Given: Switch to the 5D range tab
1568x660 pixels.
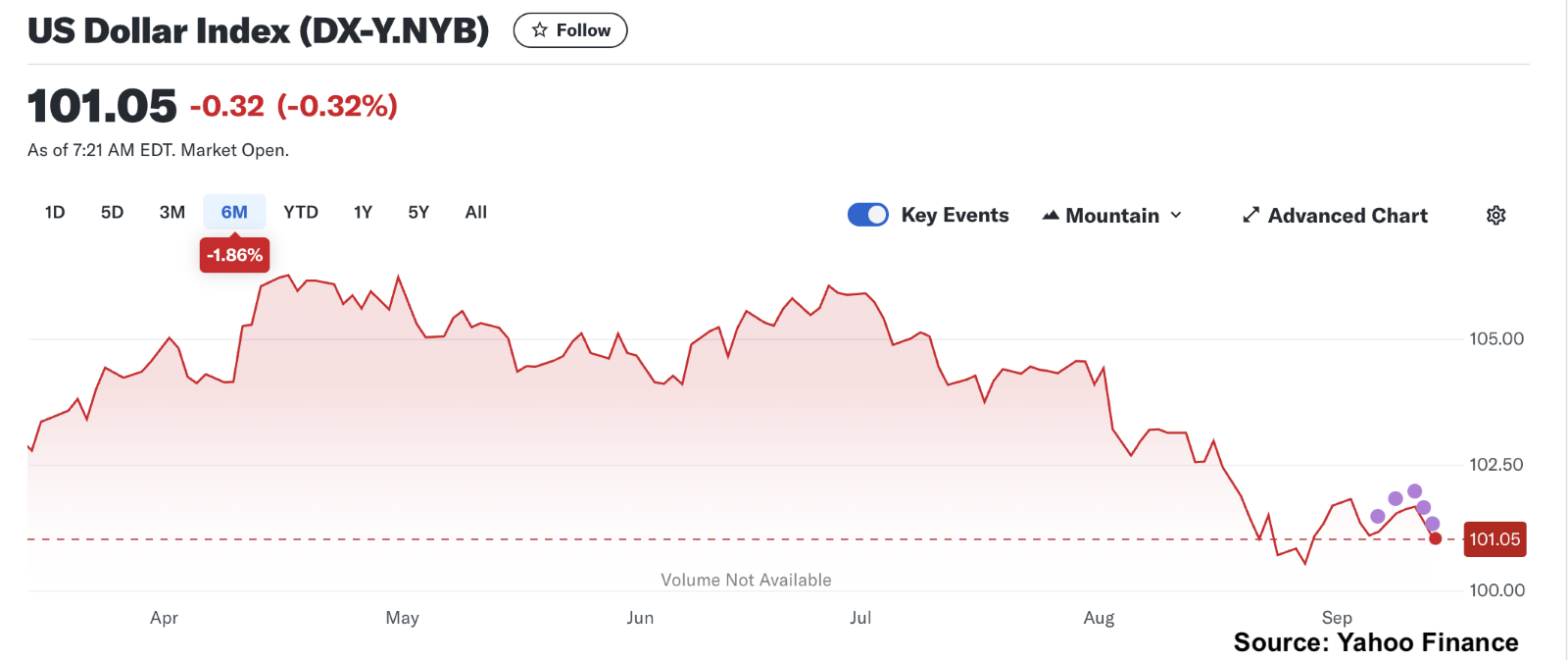Looking at the screenshot, I should 113,212.
